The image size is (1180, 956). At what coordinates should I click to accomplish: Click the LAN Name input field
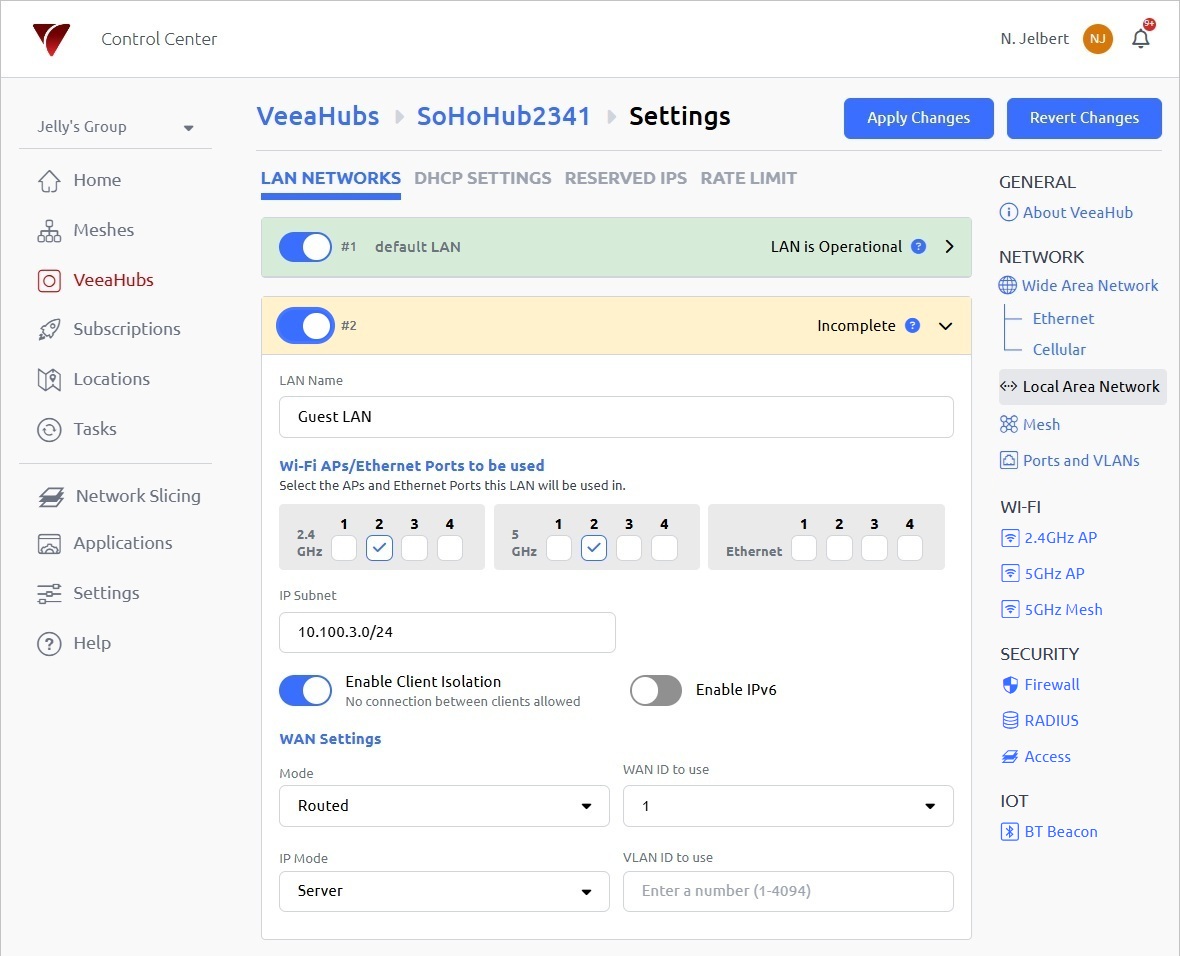pos(616,417)
